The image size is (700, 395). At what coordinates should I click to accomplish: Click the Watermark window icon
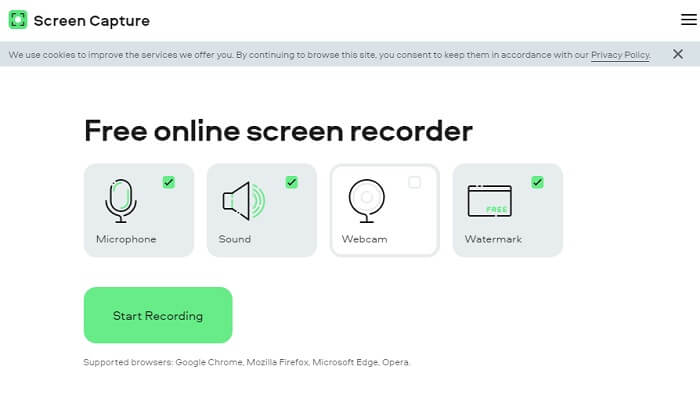(x=490, y=201)
